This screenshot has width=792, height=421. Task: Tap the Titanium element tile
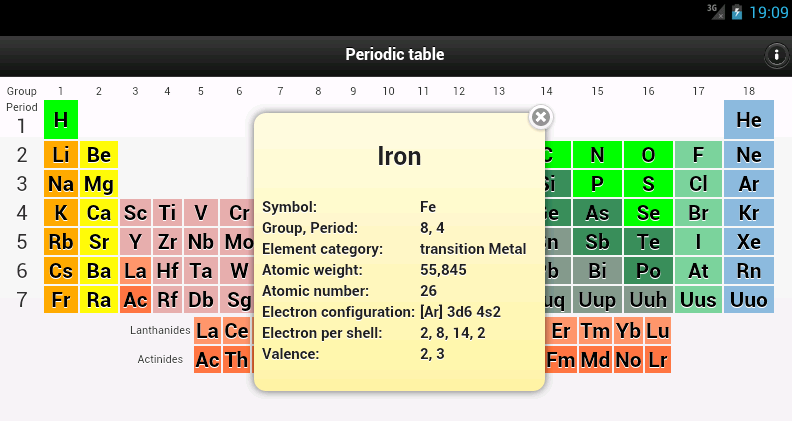[167, 213]
